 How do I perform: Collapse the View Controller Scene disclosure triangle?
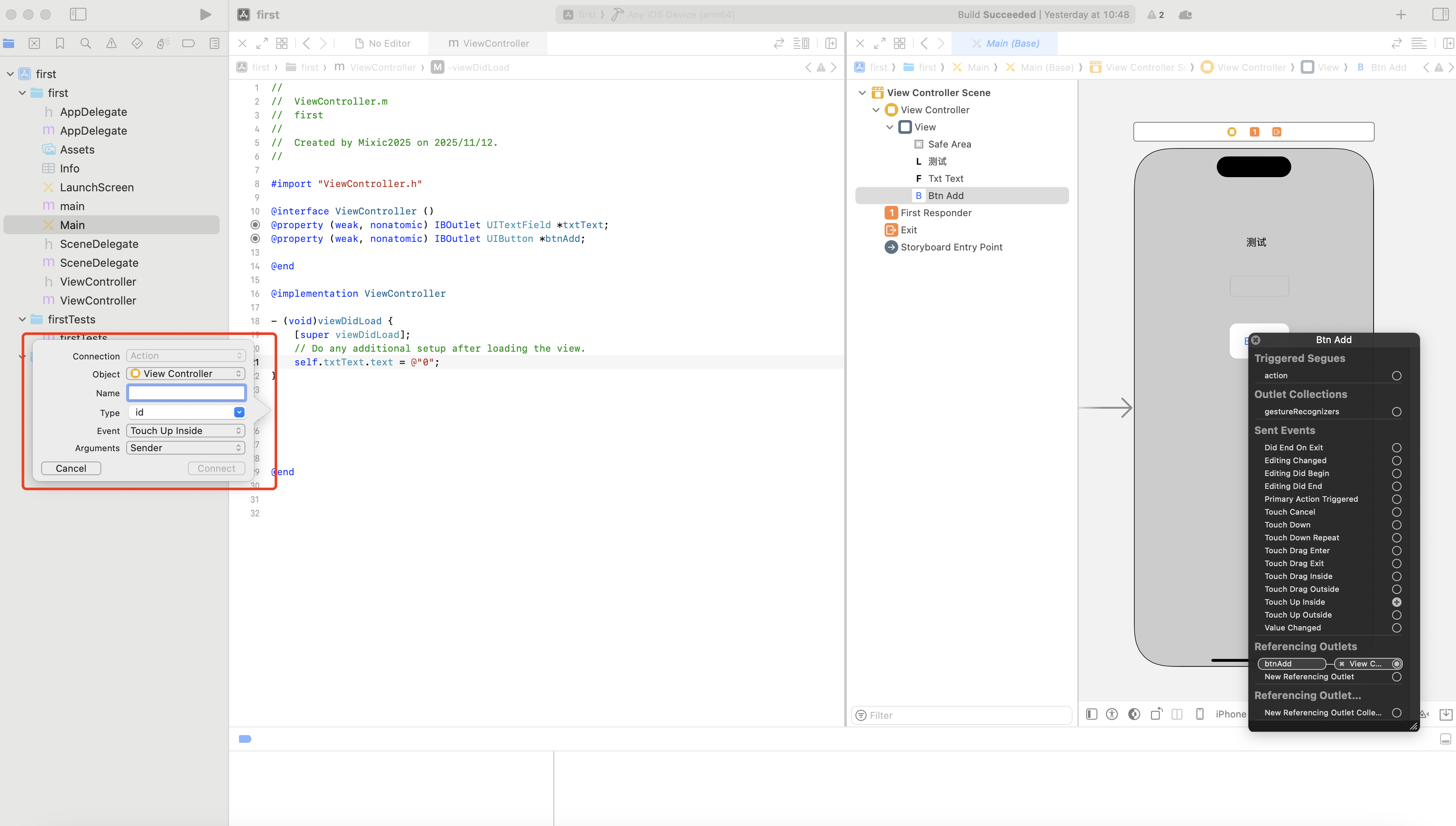coord(862,93)
